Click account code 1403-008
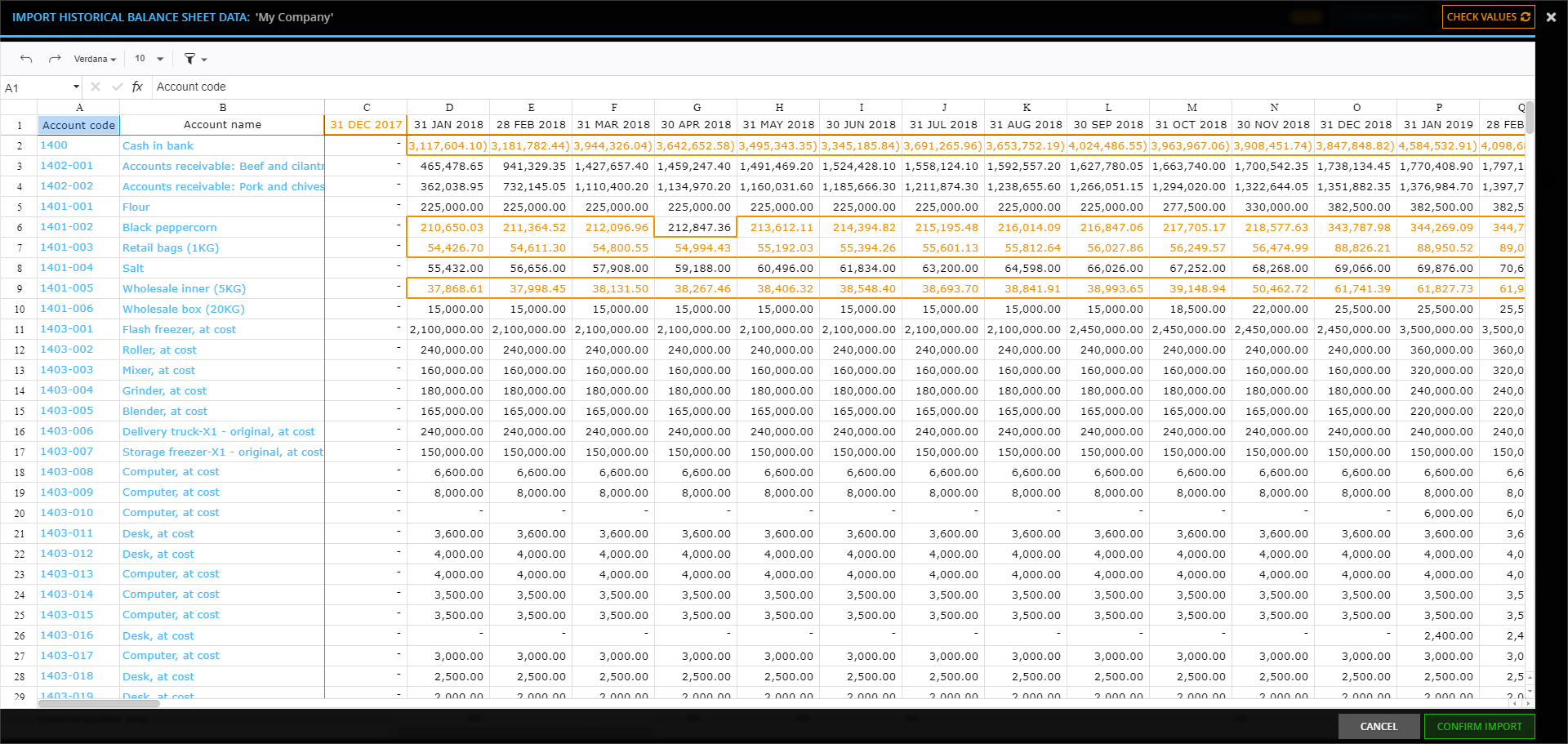Image resolution: width=1568 pixels, height=744 pixels. coord(78,472)
